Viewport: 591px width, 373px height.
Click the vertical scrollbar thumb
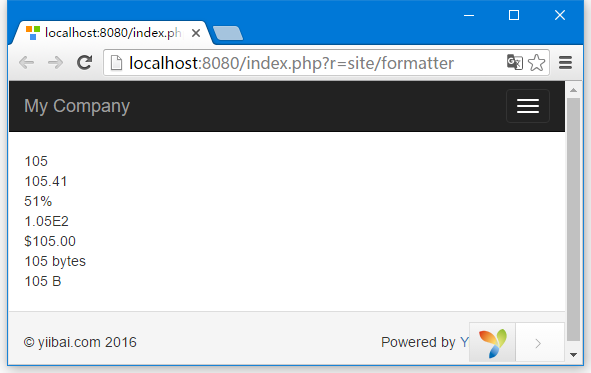point(574,219)
